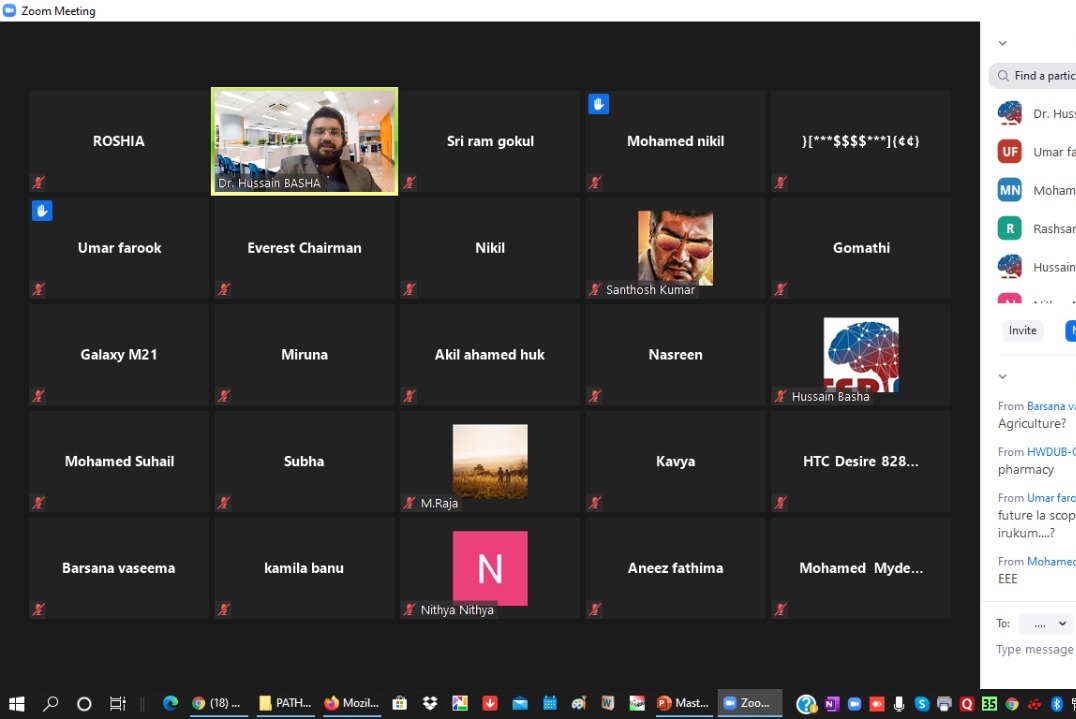Switch to the Chrome taskbar tab
Screen dimensions: 1076x719
click(217, 703)
